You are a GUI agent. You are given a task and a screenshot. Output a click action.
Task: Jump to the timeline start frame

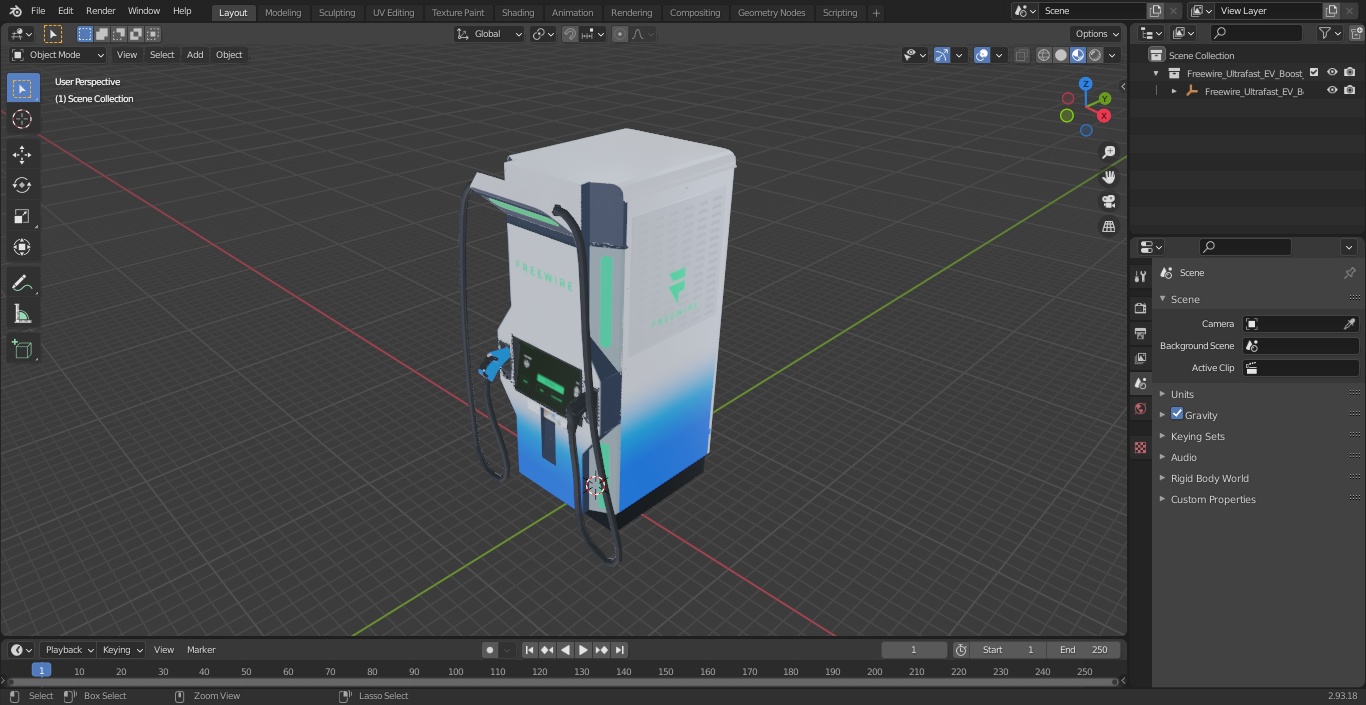[x=529, y=650]
